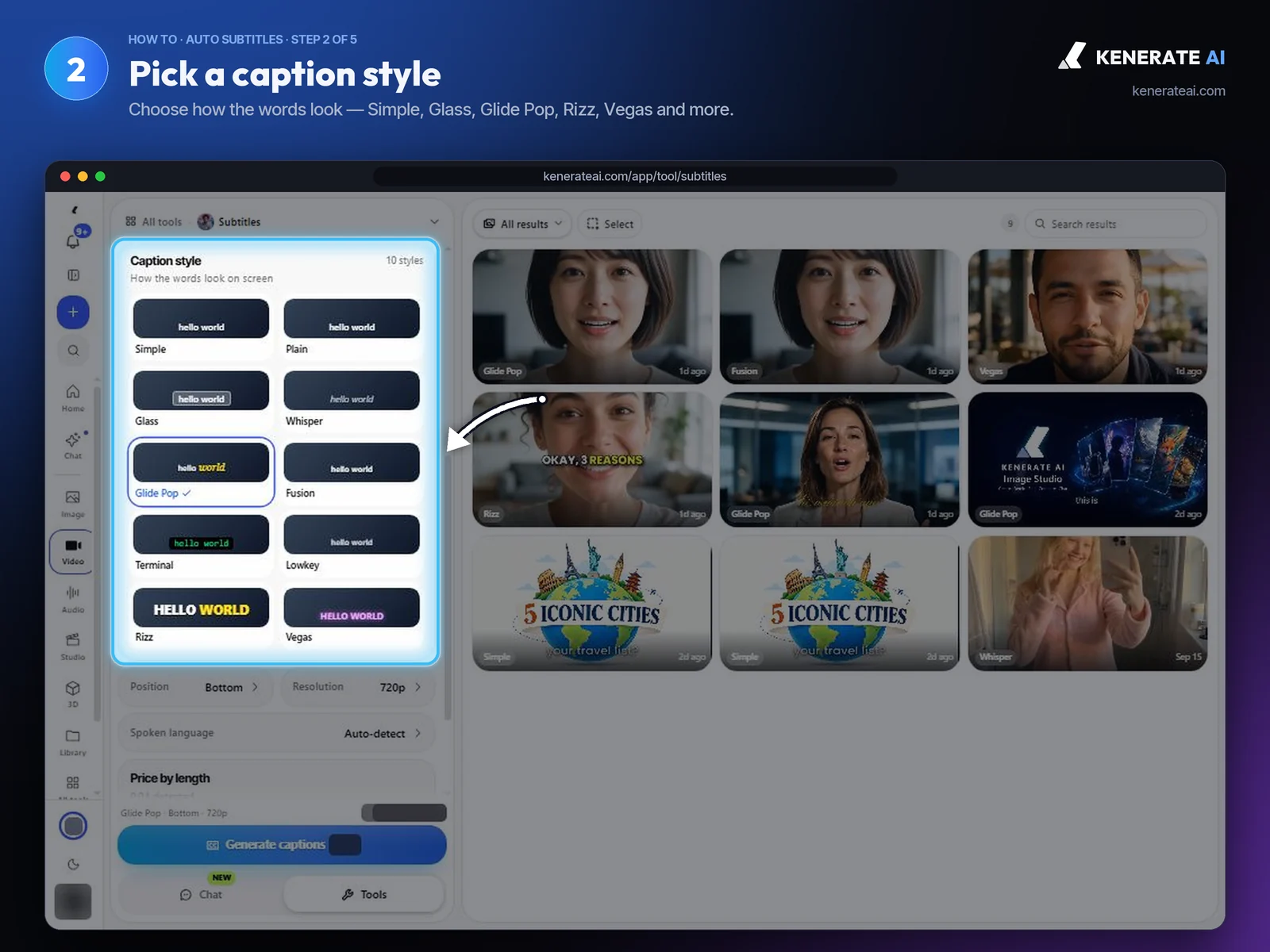Click the Select results button
This screenshot has height=952, width=1270.
610,224
